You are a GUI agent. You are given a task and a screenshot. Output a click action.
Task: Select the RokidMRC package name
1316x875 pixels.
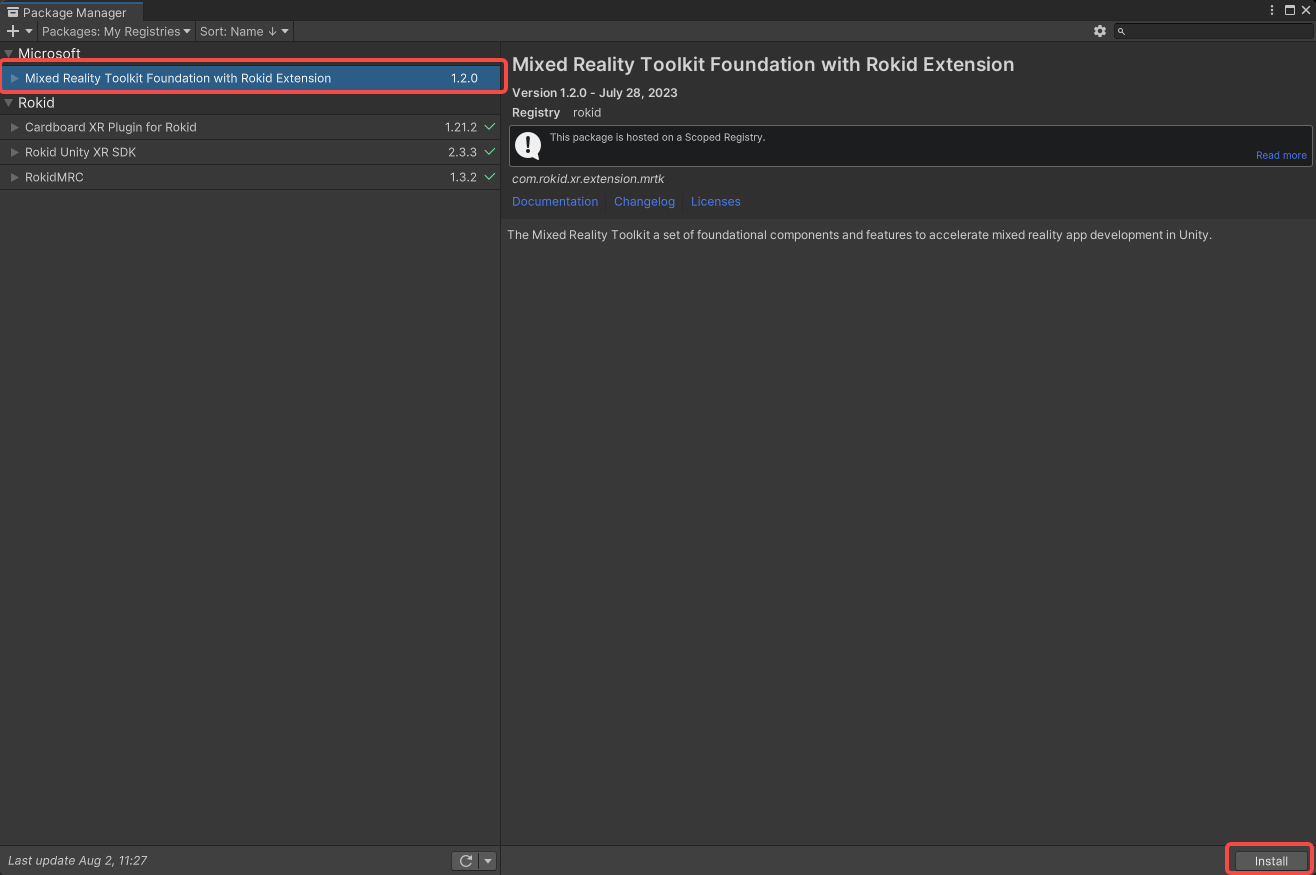click(54, 177)
